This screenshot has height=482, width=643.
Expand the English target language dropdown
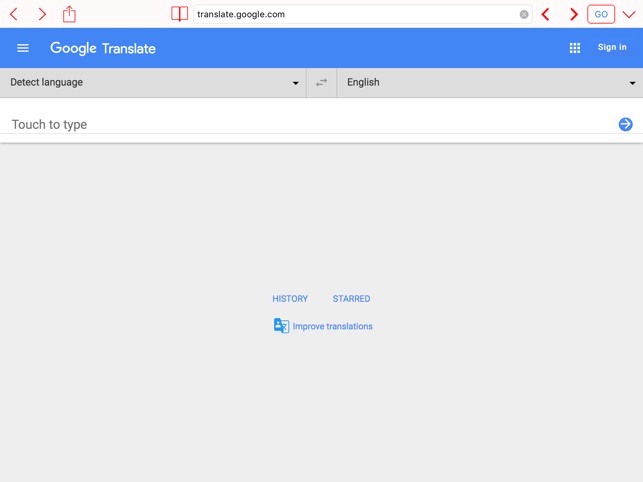pos(490,82)
